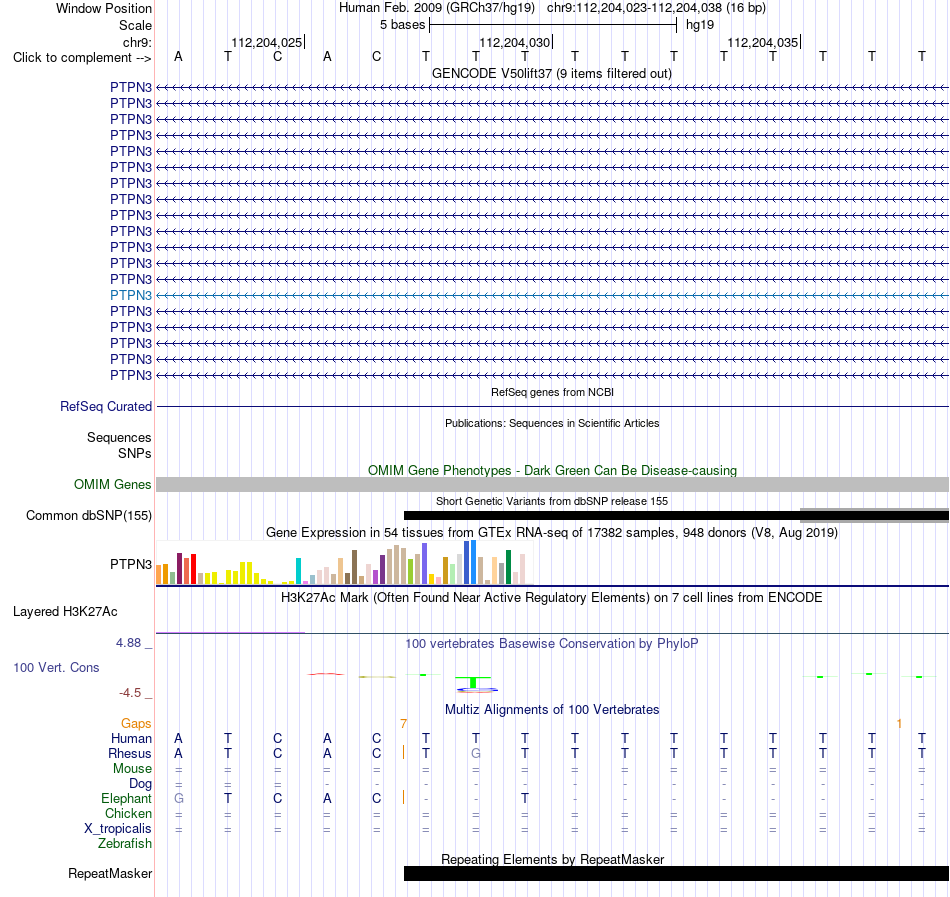The image size is (950, 897).
Task: Click the 'SNPs' track label
Action: click(x=135, y=453)
